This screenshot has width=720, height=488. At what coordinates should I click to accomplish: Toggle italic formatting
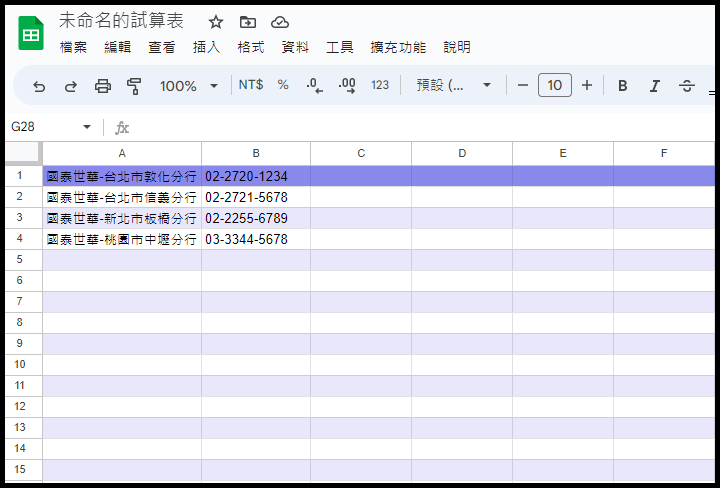coord(655,86)
